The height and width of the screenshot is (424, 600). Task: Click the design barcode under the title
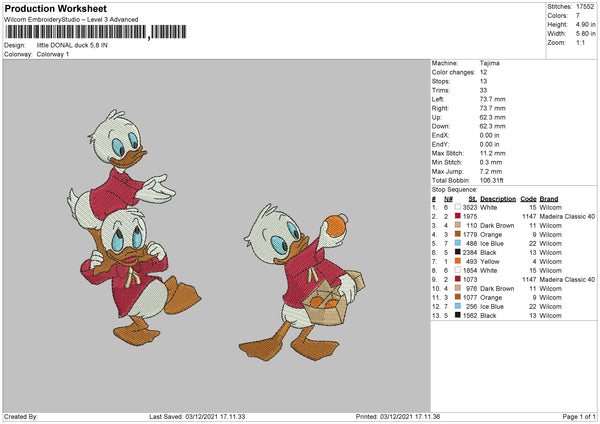pyautogui.click(x=95, y=32)
